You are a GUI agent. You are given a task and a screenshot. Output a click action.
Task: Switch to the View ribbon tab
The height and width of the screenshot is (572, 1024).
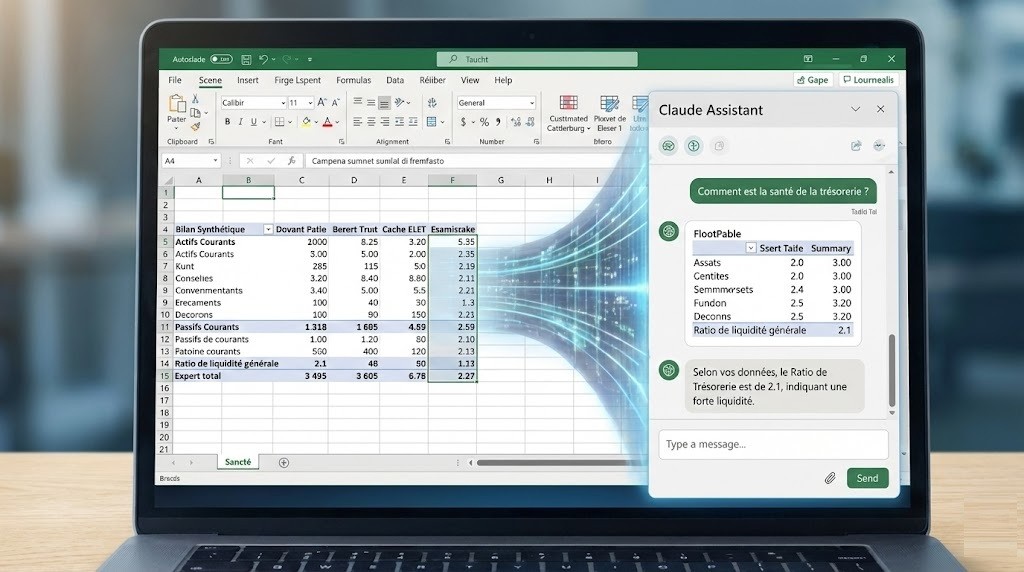[x=470, y=80]
